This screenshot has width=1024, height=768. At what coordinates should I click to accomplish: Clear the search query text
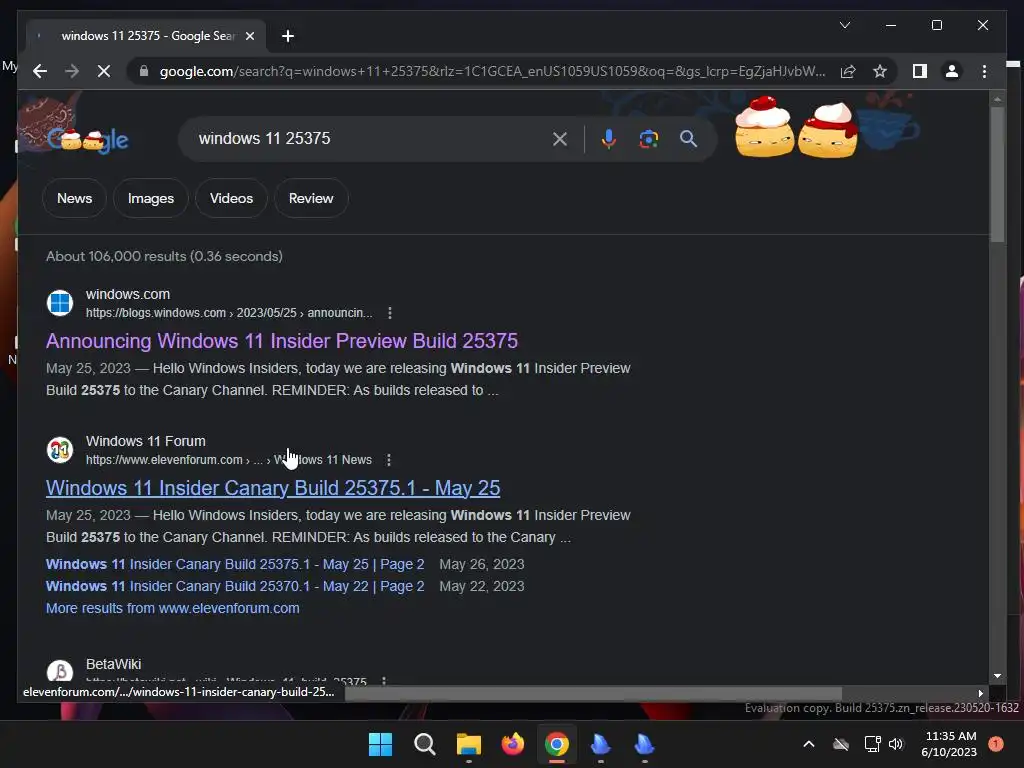pos(560,138)
